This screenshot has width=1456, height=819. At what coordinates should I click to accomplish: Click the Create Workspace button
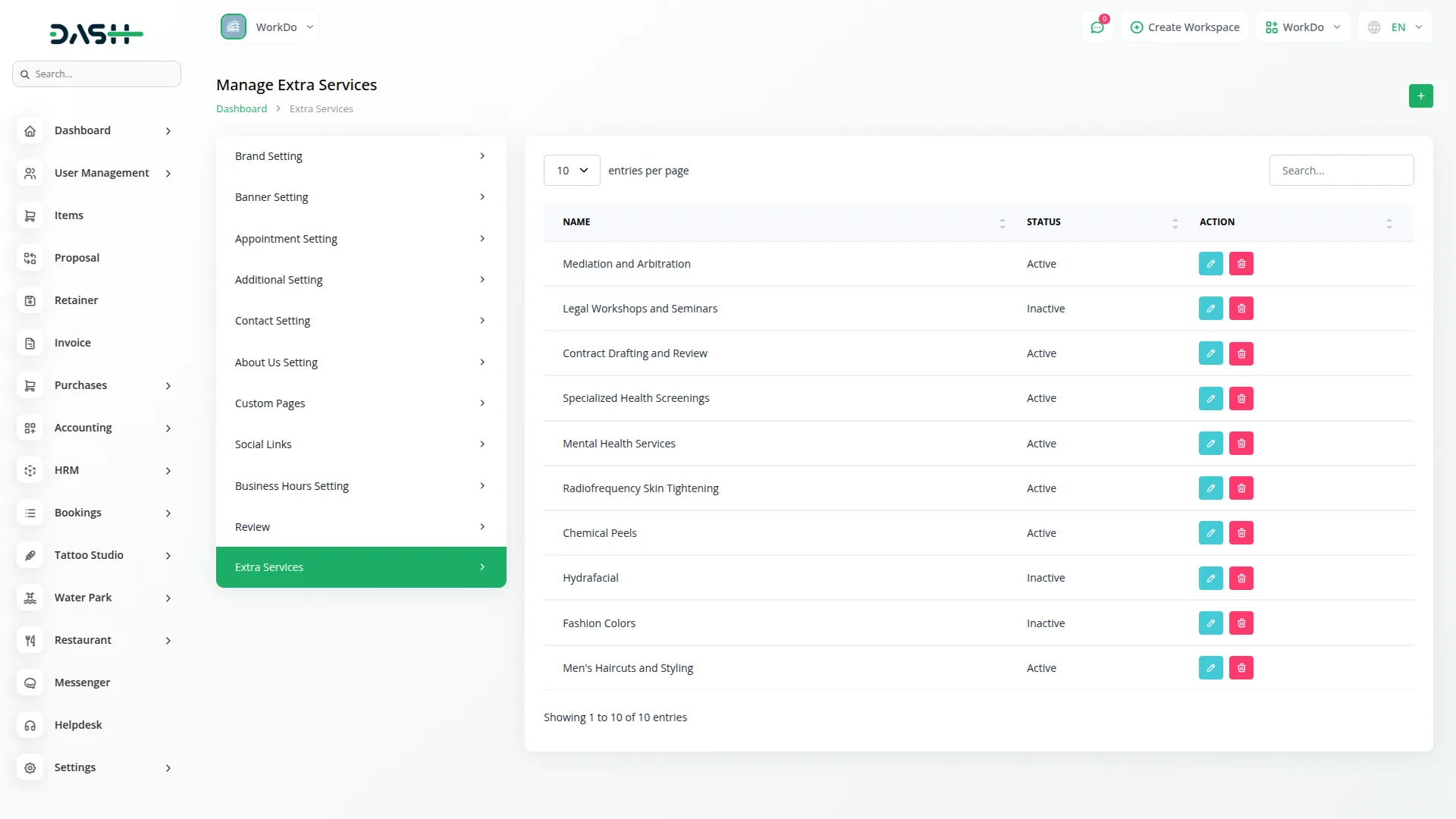(x=1185, y=27)
